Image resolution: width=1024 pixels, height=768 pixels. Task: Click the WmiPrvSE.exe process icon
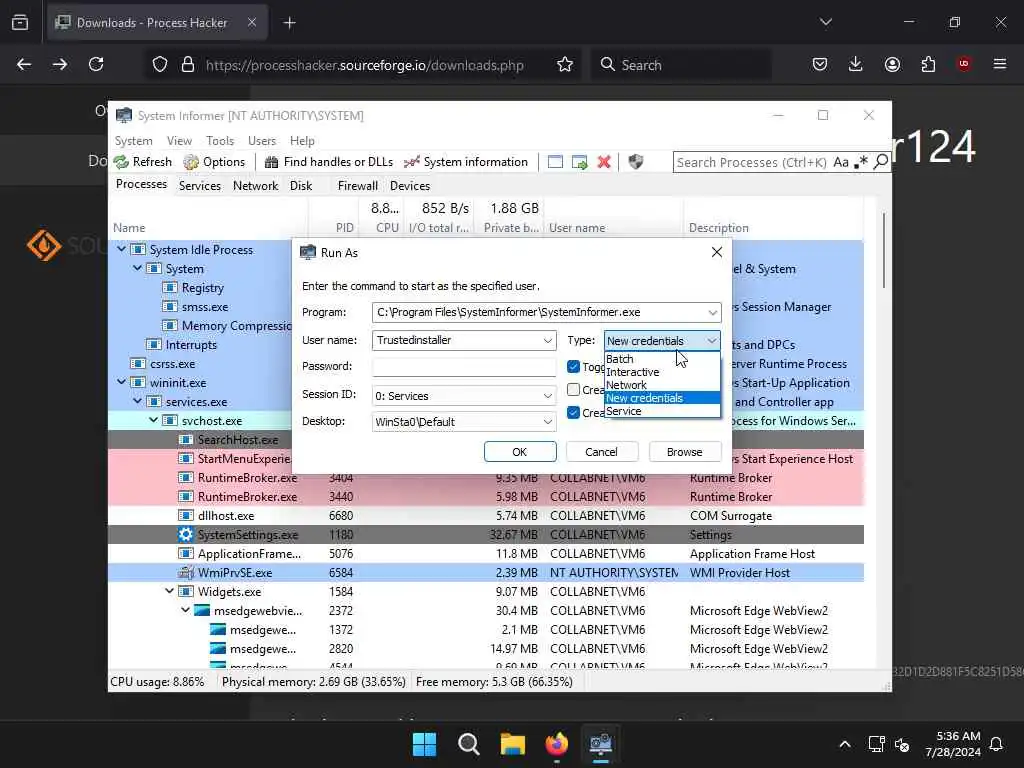(x=186, y=573)
